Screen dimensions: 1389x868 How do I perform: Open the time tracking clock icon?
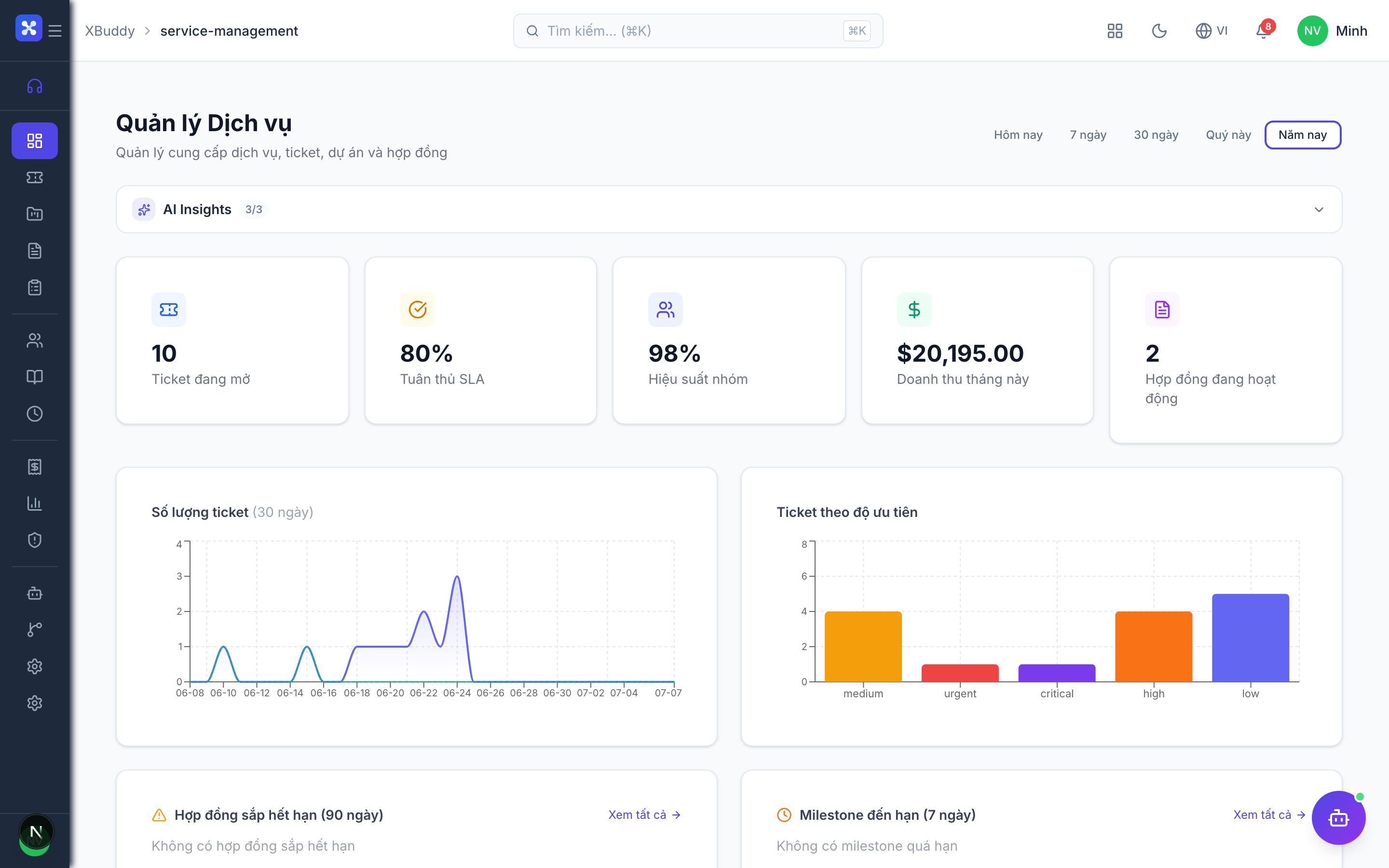tap(34, 414)
